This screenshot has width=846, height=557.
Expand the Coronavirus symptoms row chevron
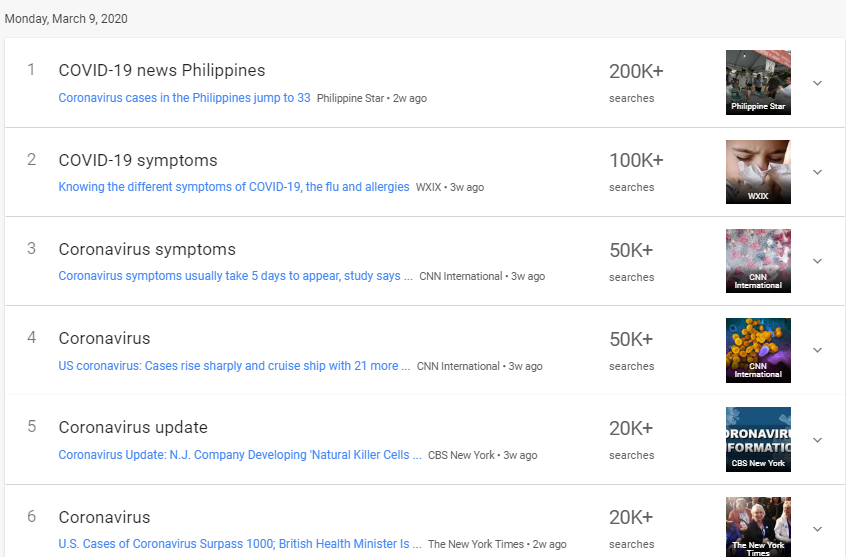817,261
